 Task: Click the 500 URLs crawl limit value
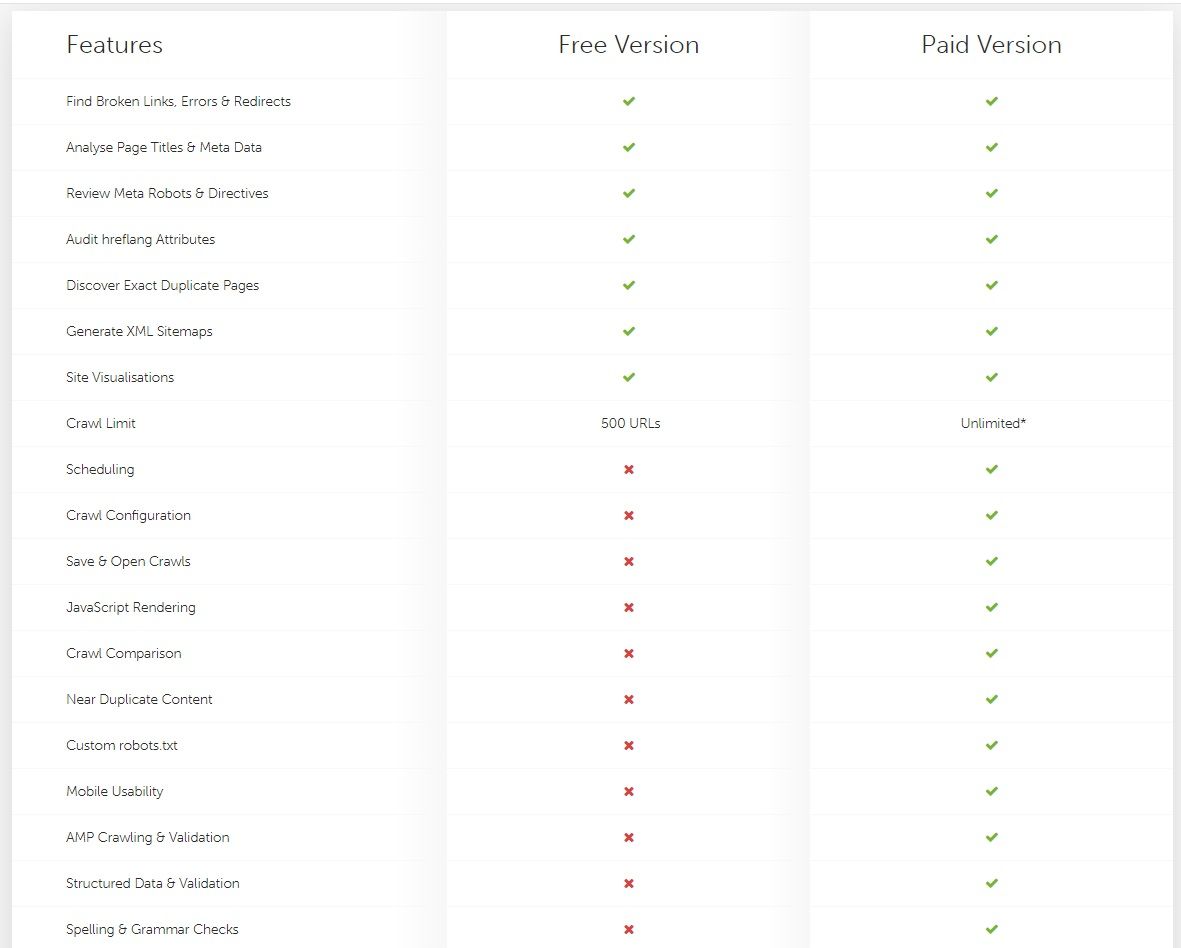click(630, 423)
